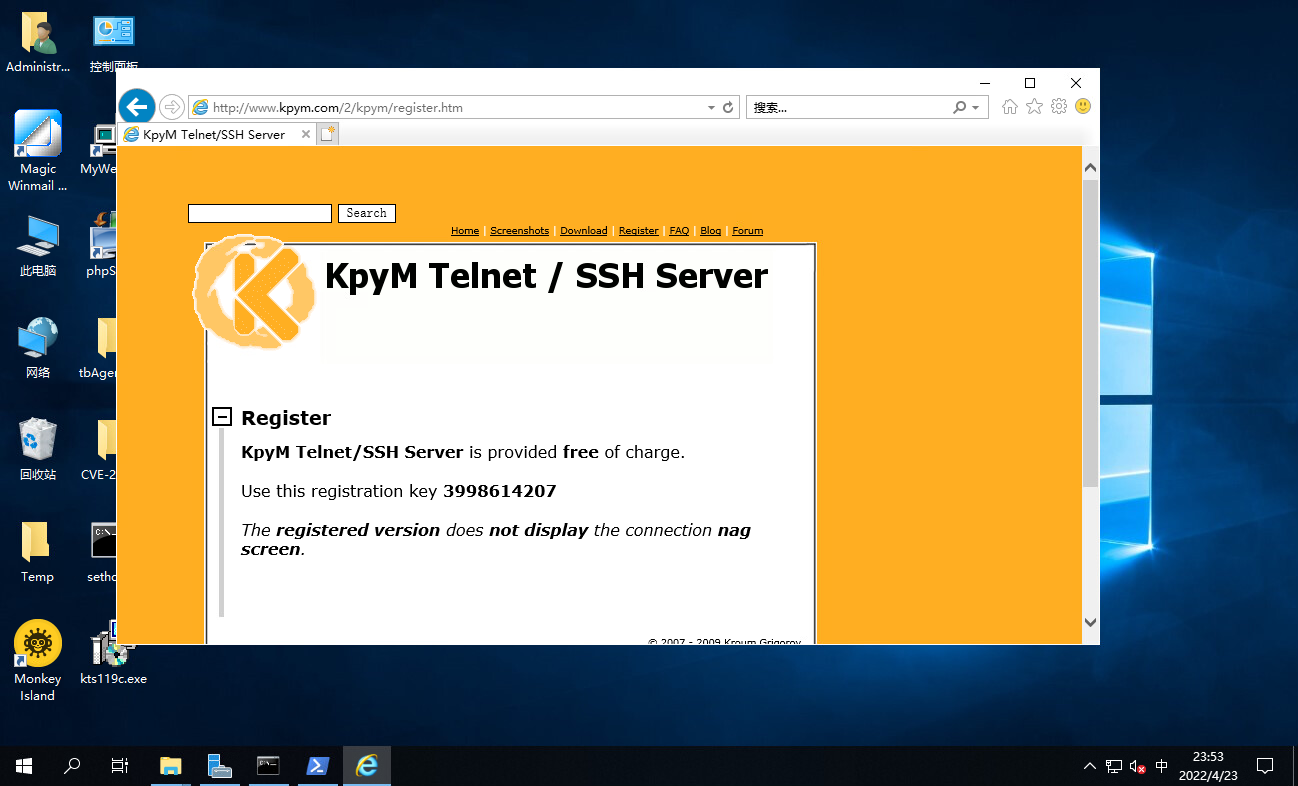
Task: Select the 回收站 recycle bin icon
Action: coord(38,450)
